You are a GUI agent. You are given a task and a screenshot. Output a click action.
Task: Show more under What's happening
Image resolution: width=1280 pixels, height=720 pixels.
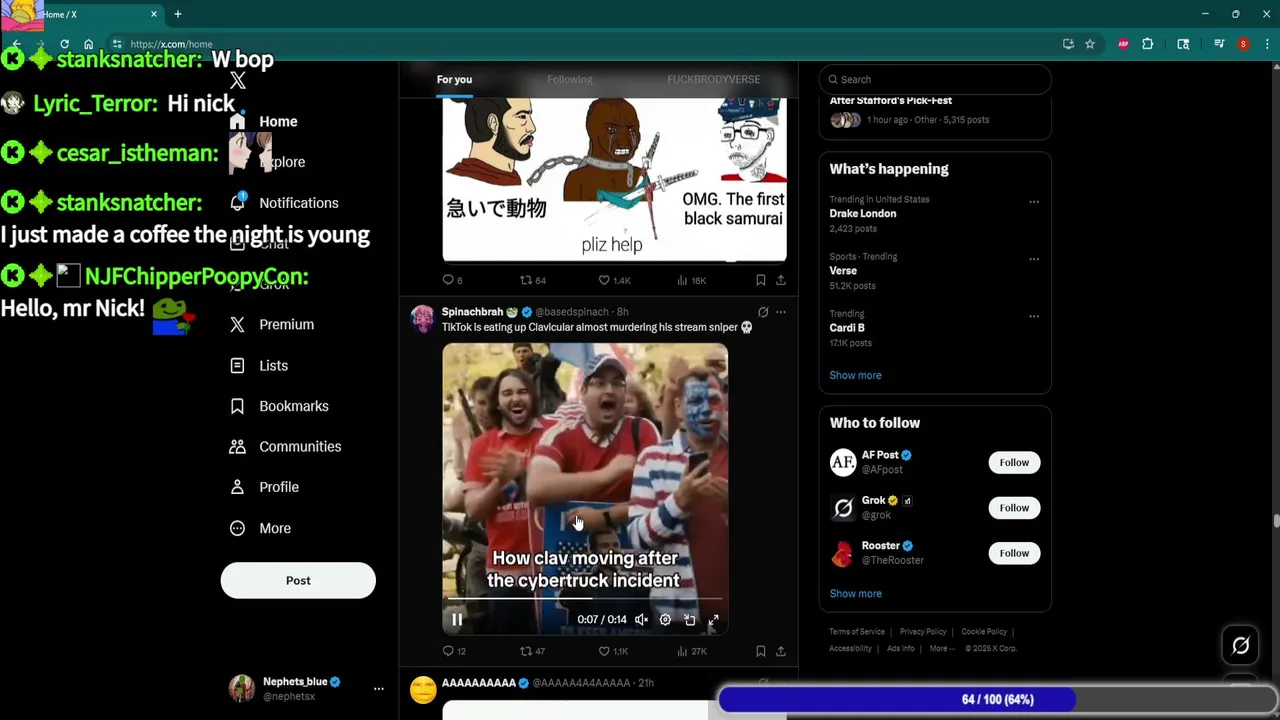click(x=855, y=375)
